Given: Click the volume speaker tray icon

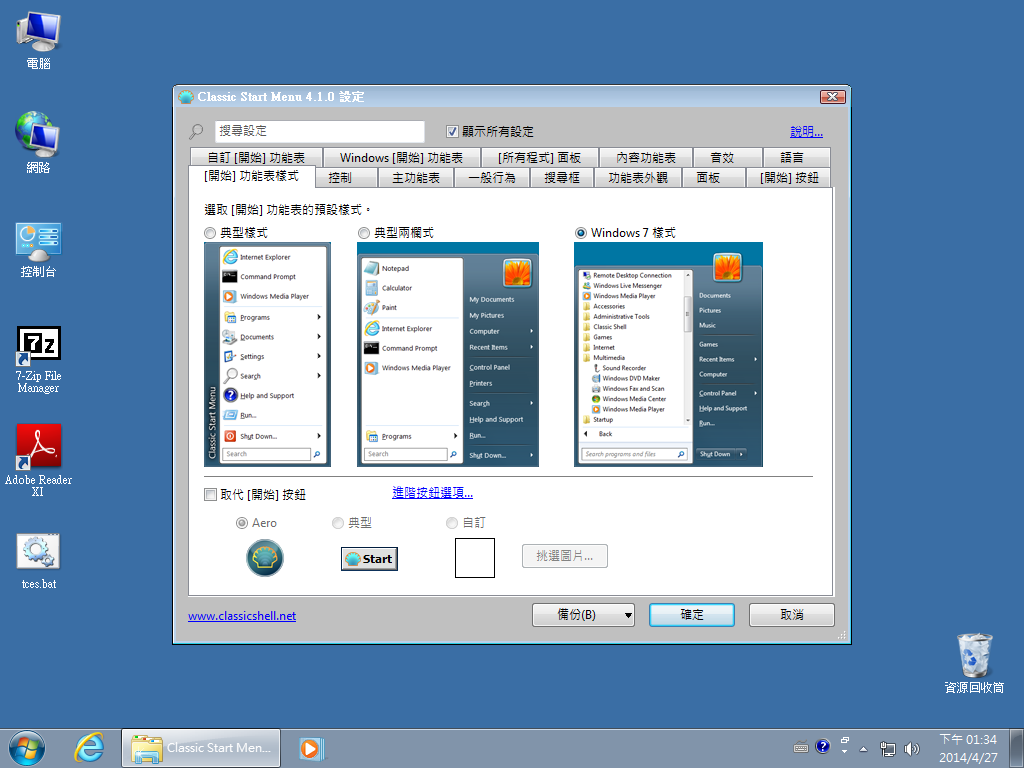Looking at the screenshot, I should pos(912,748).
